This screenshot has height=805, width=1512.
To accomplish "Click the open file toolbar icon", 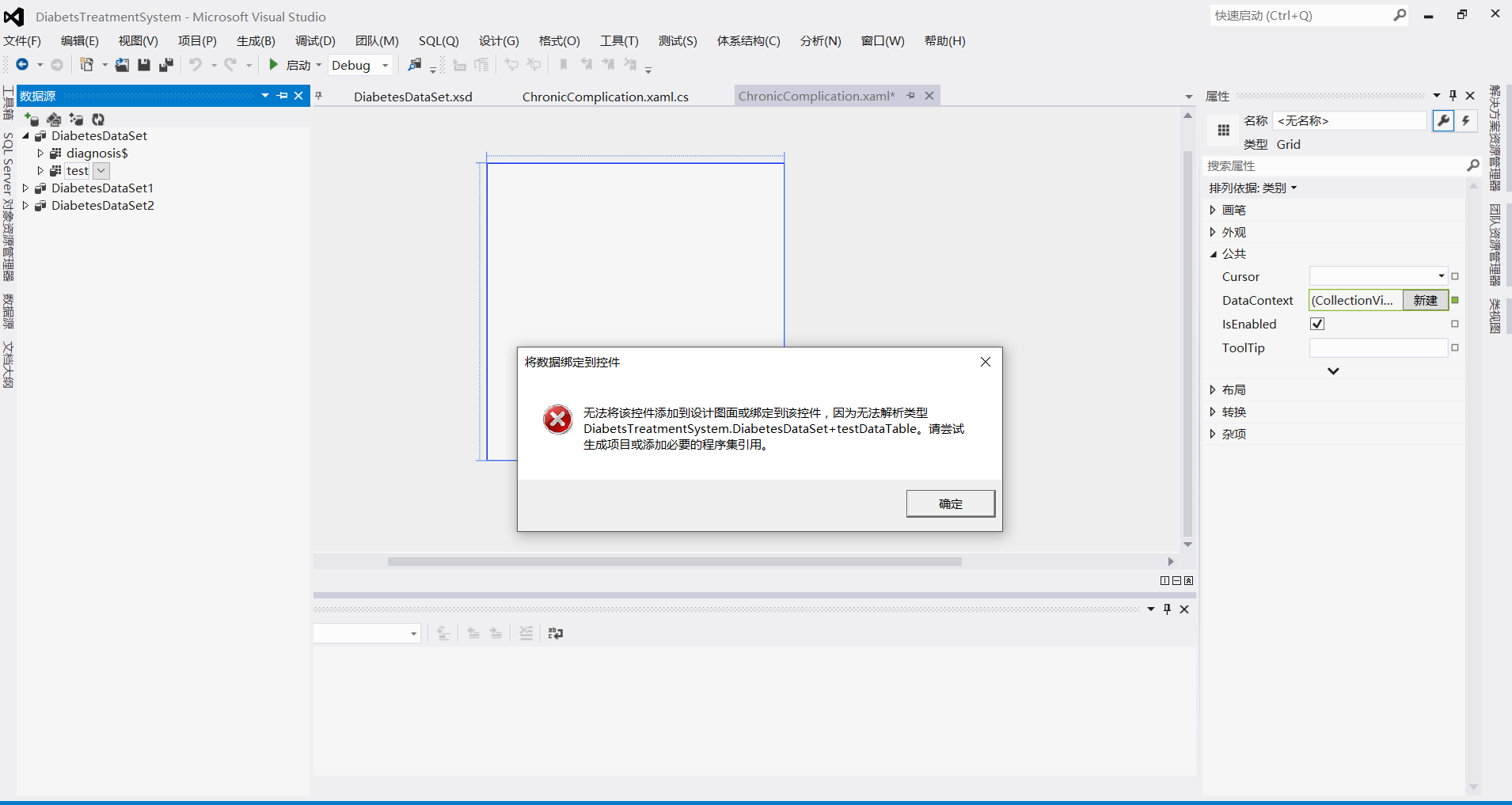I will tap(122, 65).
